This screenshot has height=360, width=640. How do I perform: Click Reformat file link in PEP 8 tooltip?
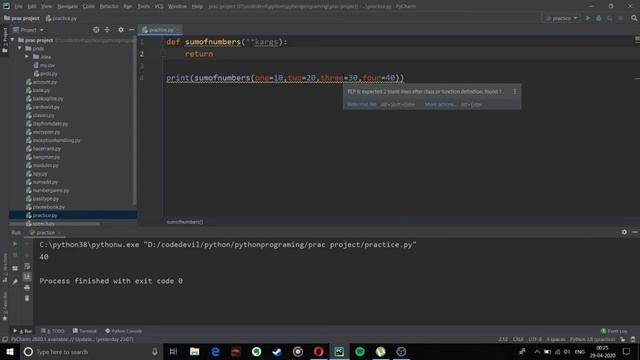(362, 104)
